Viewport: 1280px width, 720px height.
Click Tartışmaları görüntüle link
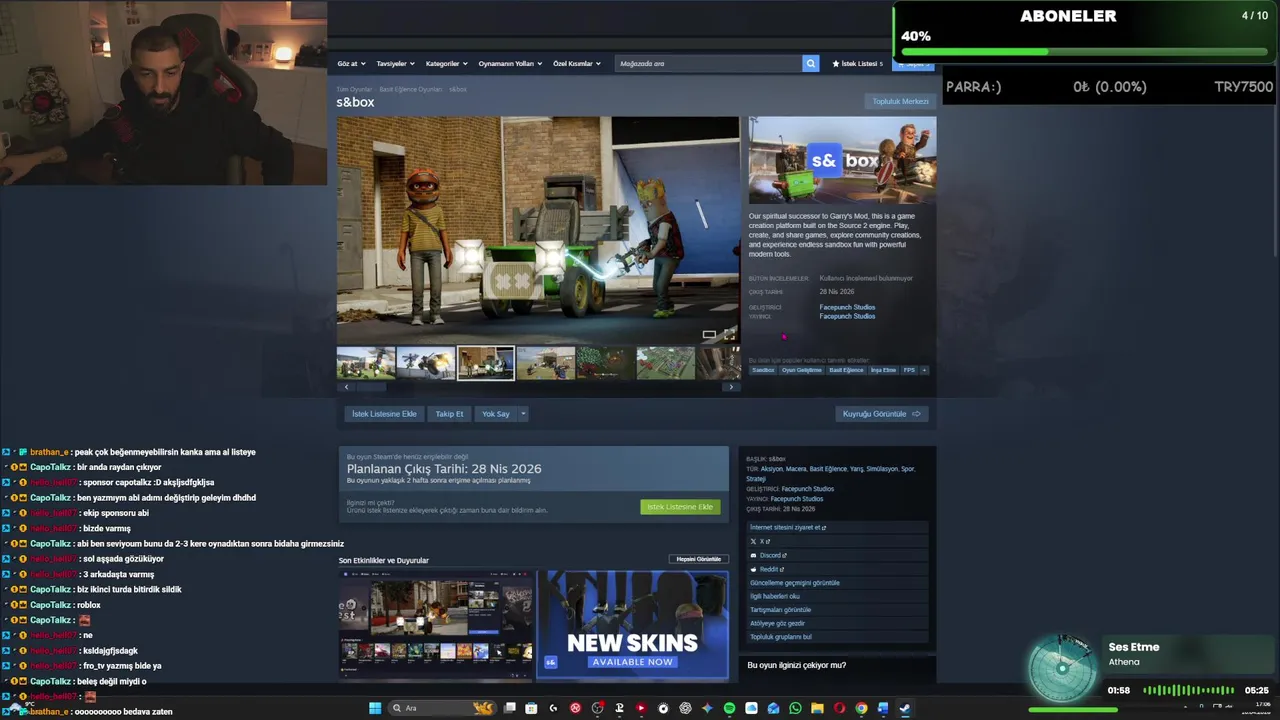coord(781,610)
